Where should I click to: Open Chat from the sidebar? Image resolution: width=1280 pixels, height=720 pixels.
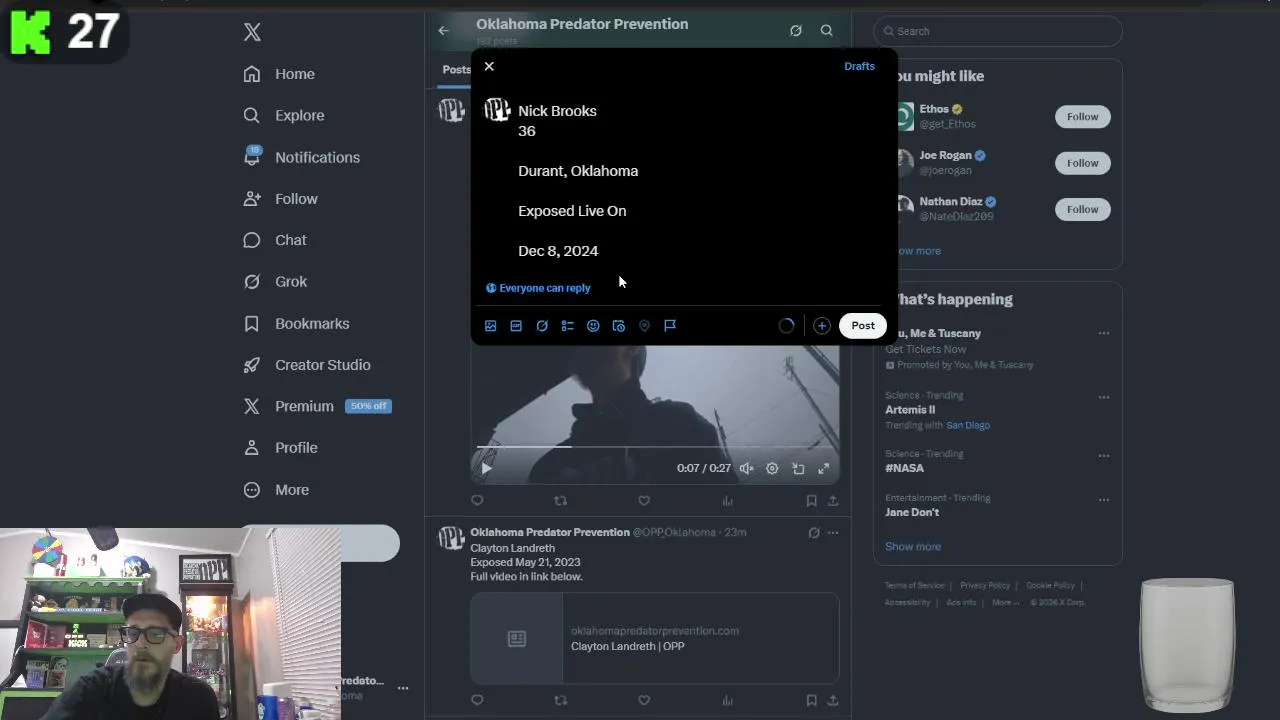point(275,240)
